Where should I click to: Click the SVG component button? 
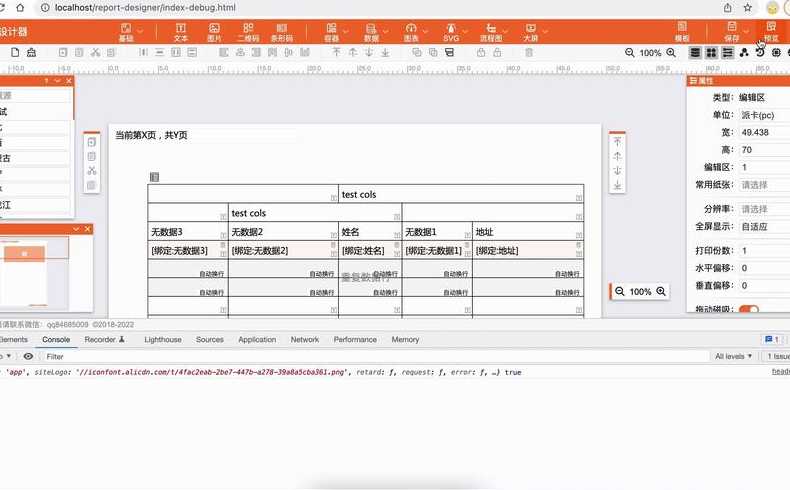(451, 32)
